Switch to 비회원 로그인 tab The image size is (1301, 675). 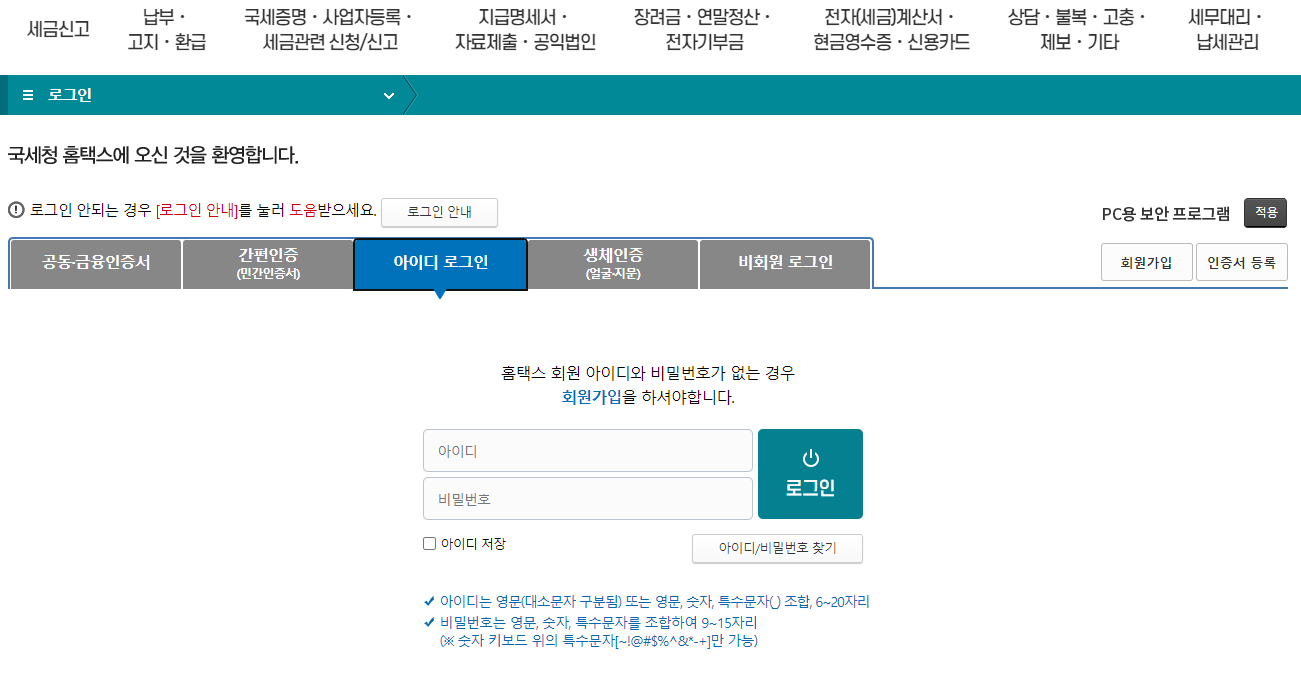coord(785,264)
